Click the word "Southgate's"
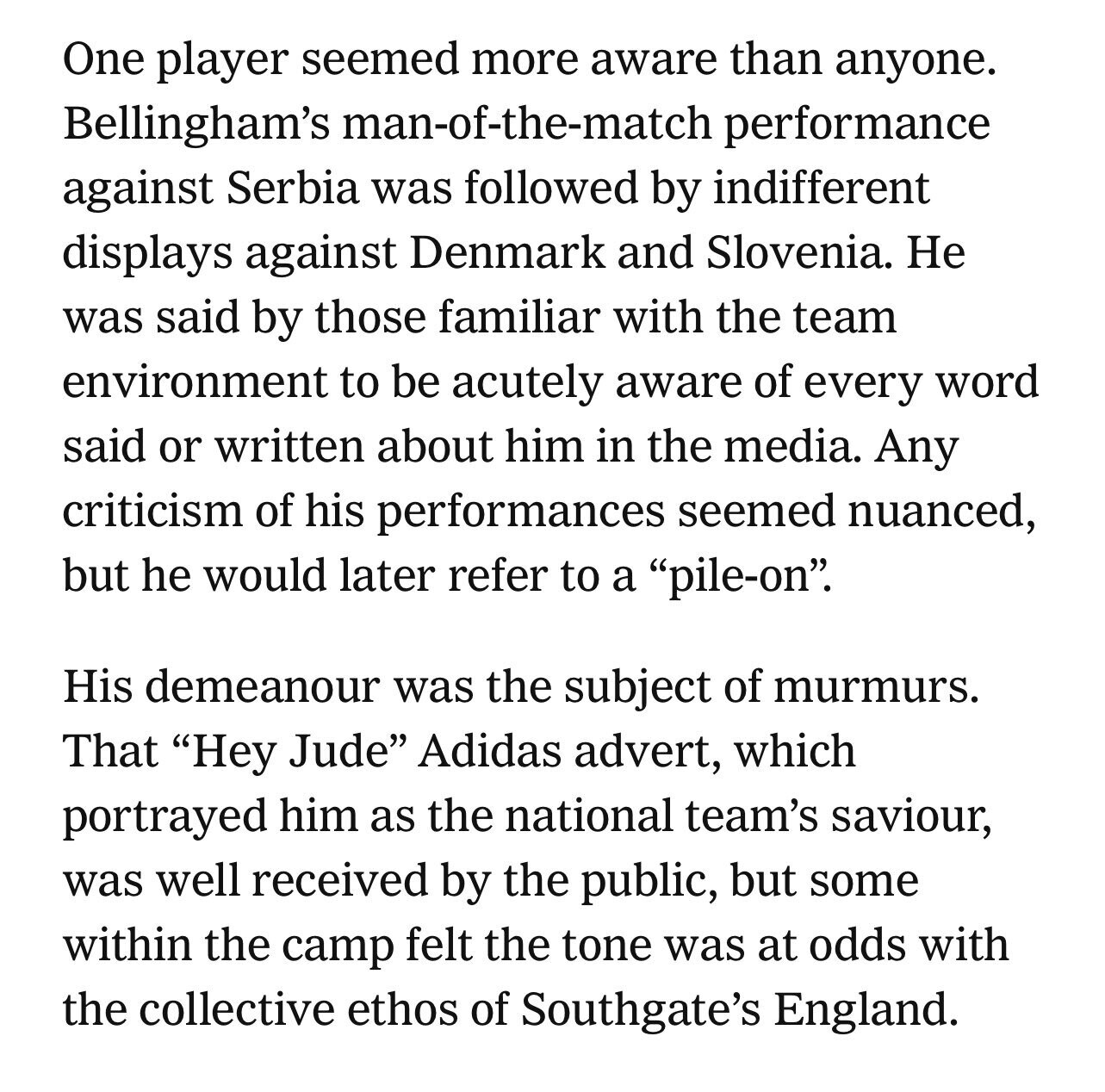The width and height of the screenshot is (1105, 1092). click(641, 1009)
